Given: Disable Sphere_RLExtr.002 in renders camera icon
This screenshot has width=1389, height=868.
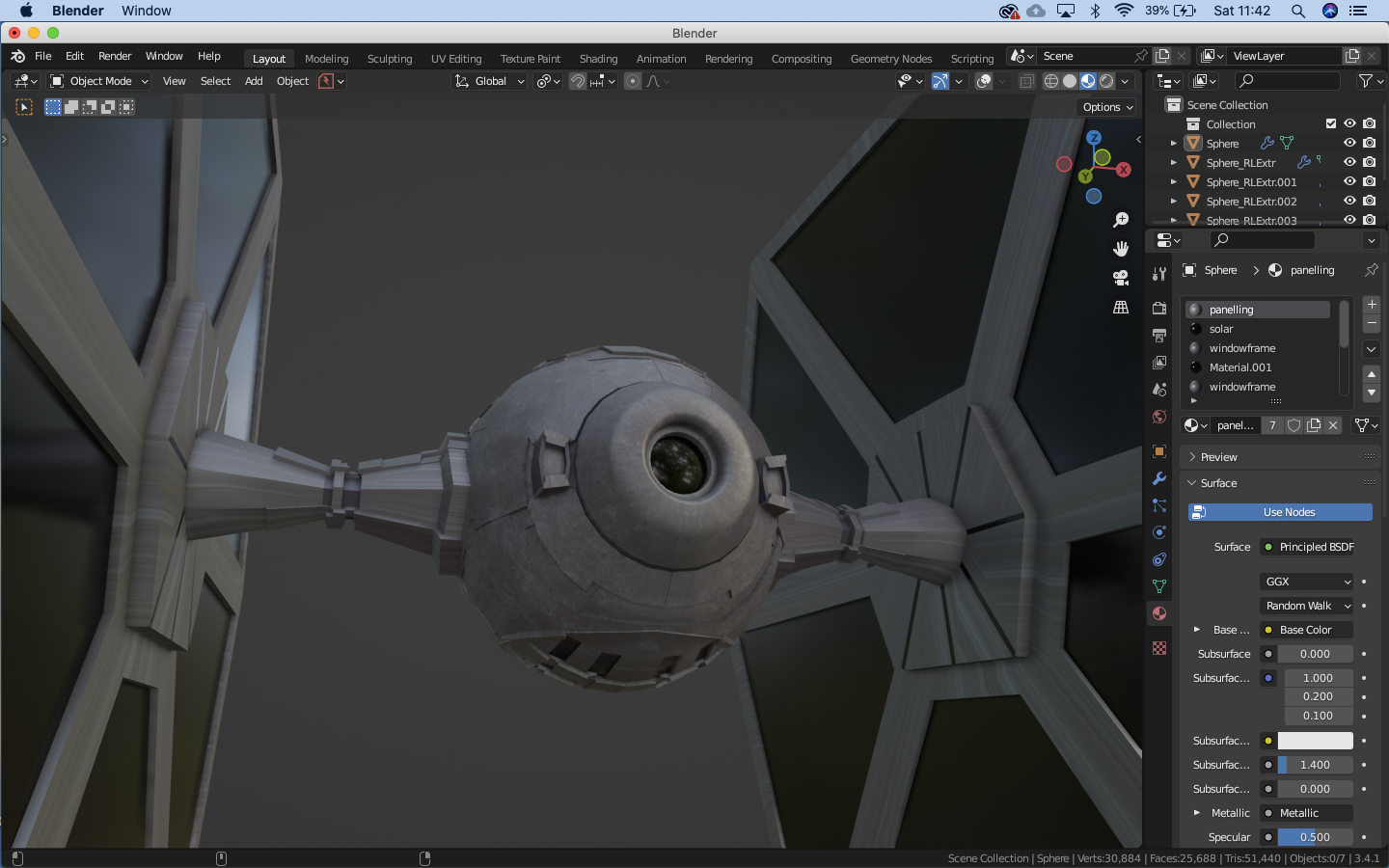Looking at the screenshot, I should [1369, 201].
